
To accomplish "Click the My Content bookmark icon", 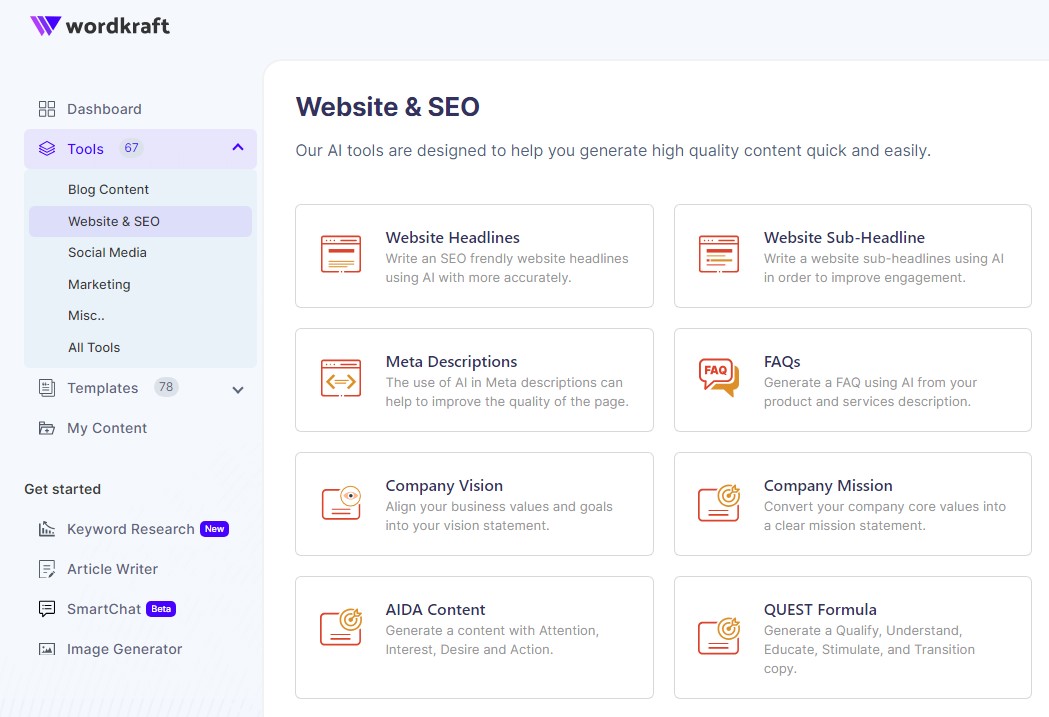I will [46, 428].
